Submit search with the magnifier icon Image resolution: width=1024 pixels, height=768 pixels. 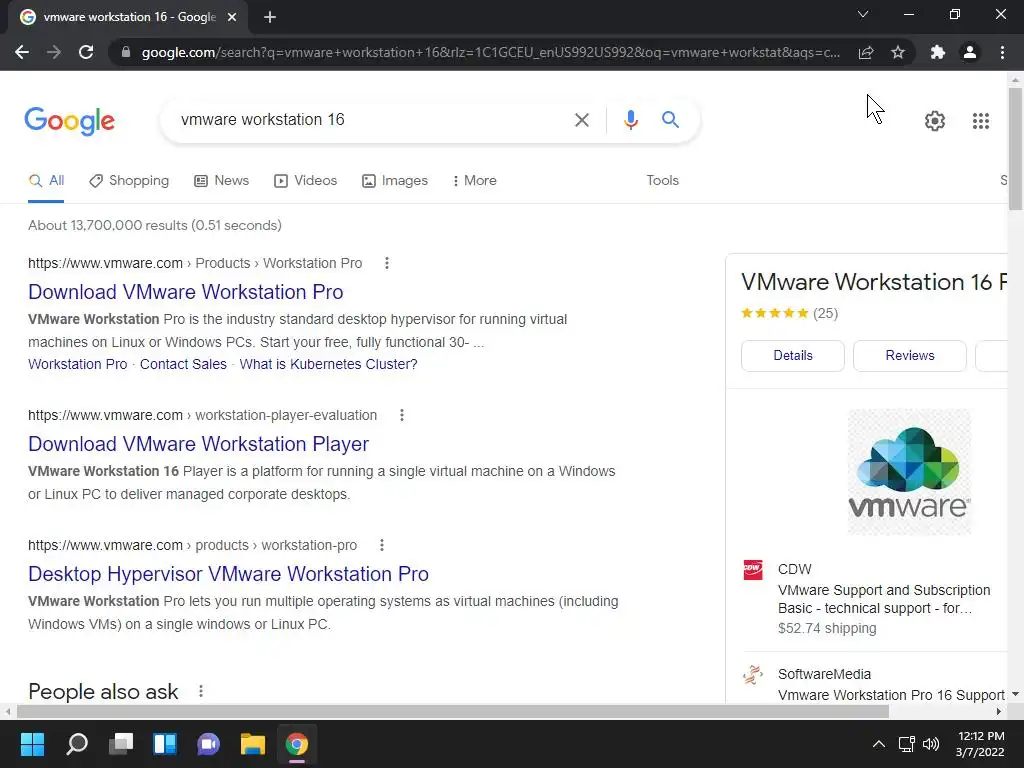(670, 120)
